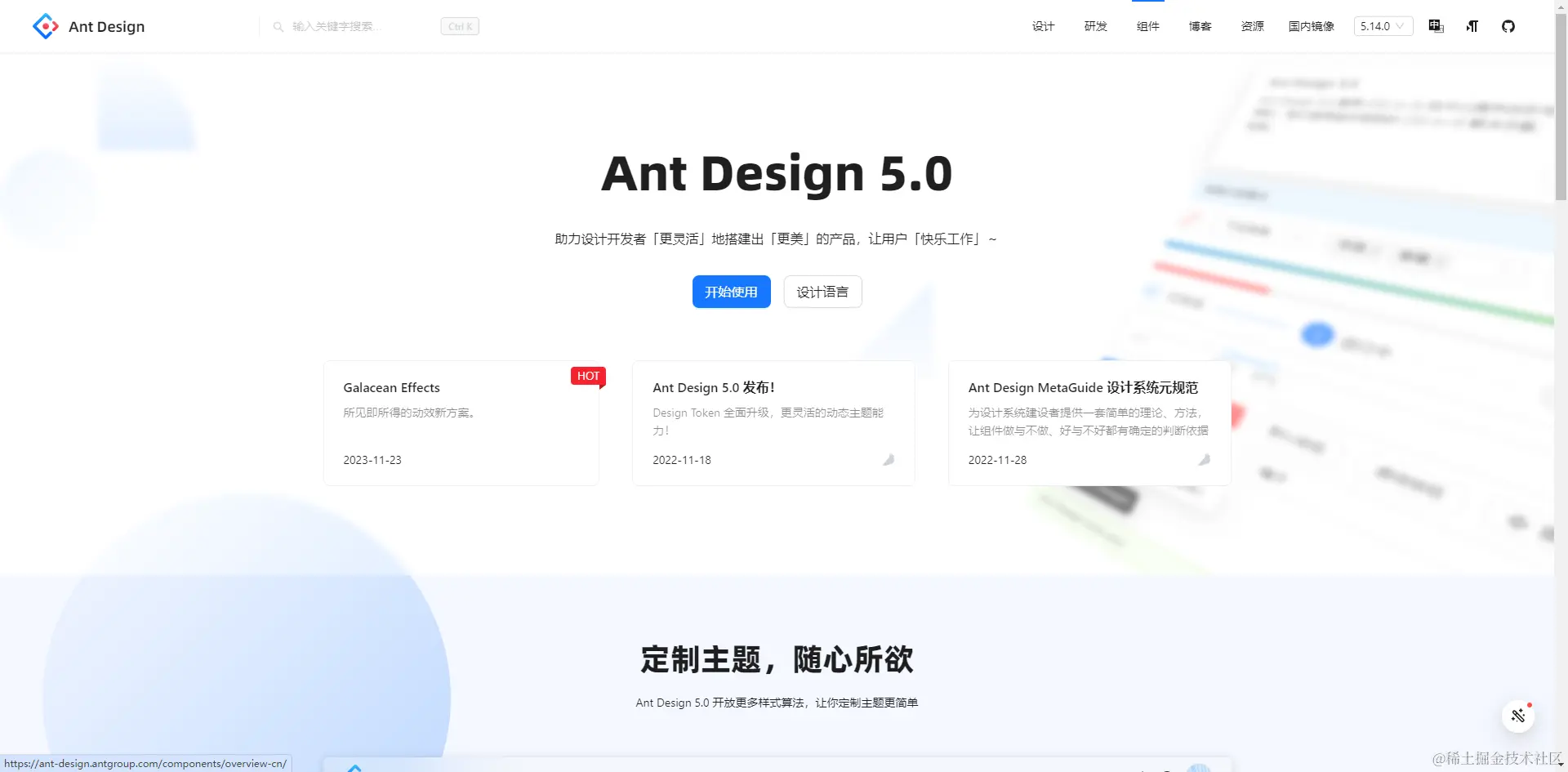The height and width of the screenshot is (772, 1568).
Task: Open the 博客 navigation menu
Action: click(1200, 26)
